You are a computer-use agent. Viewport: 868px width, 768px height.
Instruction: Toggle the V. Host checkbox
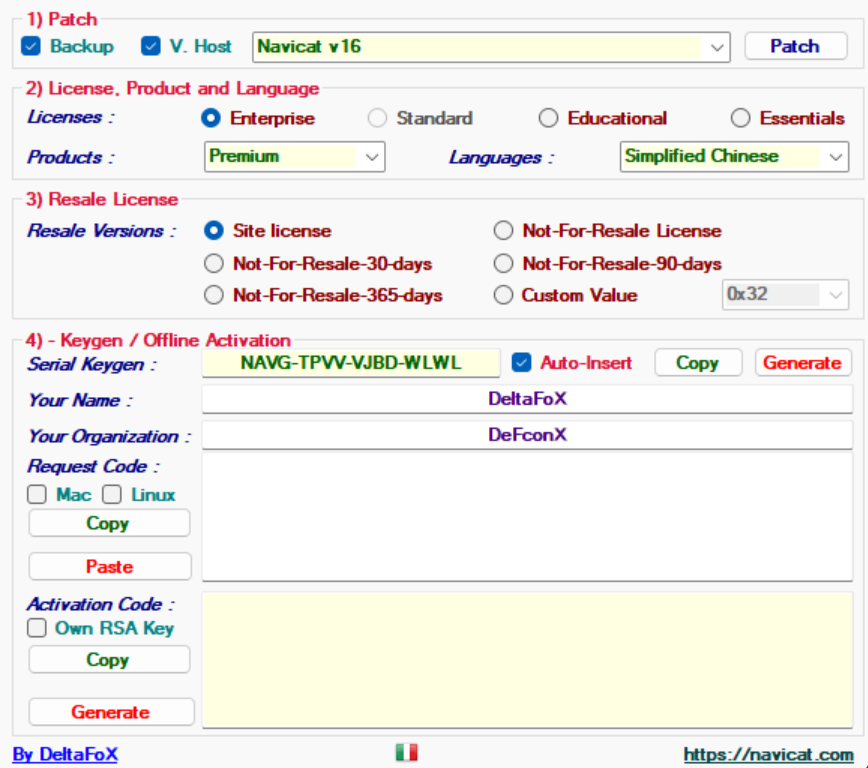pos(151,46)
